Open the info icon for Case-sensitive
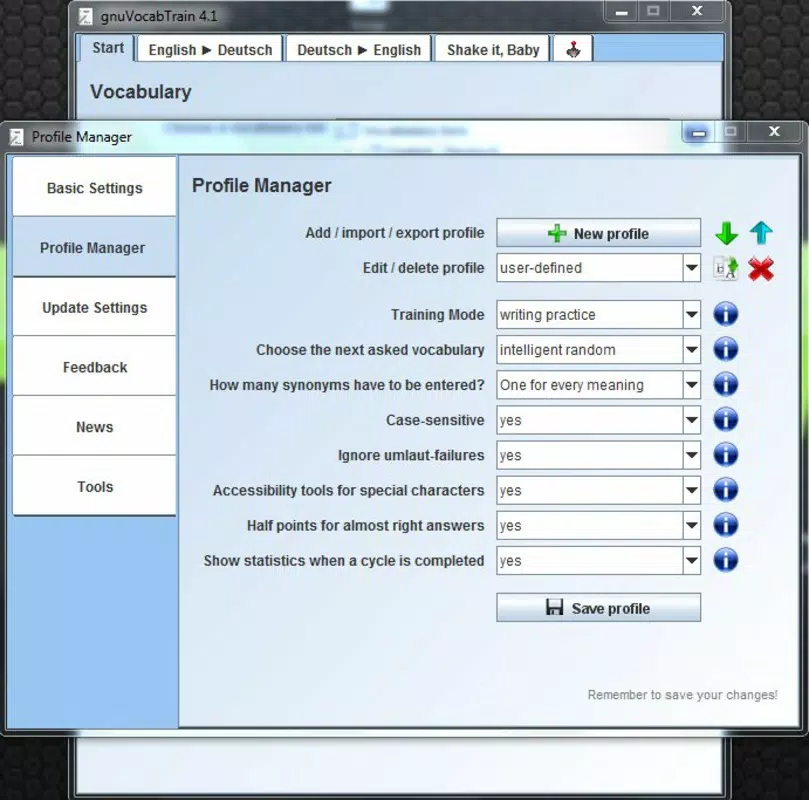The width and height of the screenshot is (809, 800). click(x=725, y=420)
